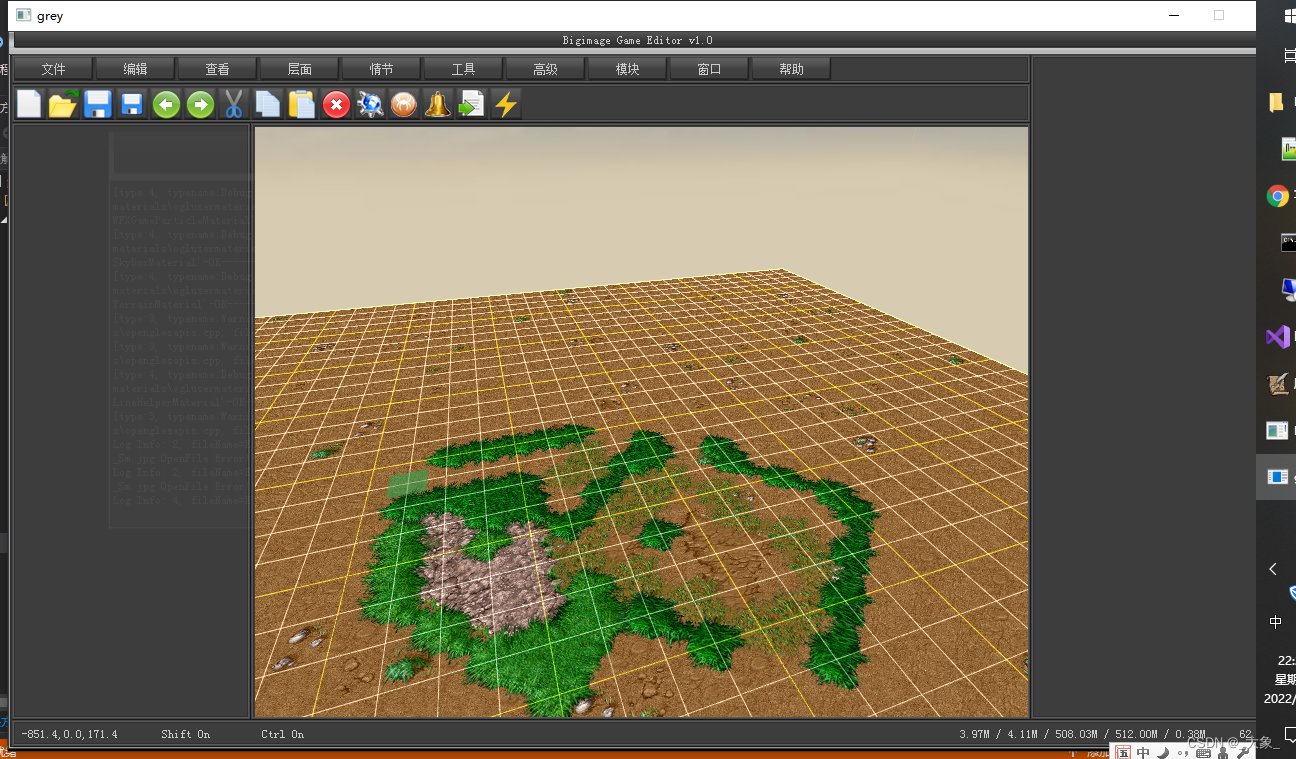Screen dimensions: 1296x759
Task: Delete with the red X circle icon
Action: pyautogui.click(x=336, y=104)
